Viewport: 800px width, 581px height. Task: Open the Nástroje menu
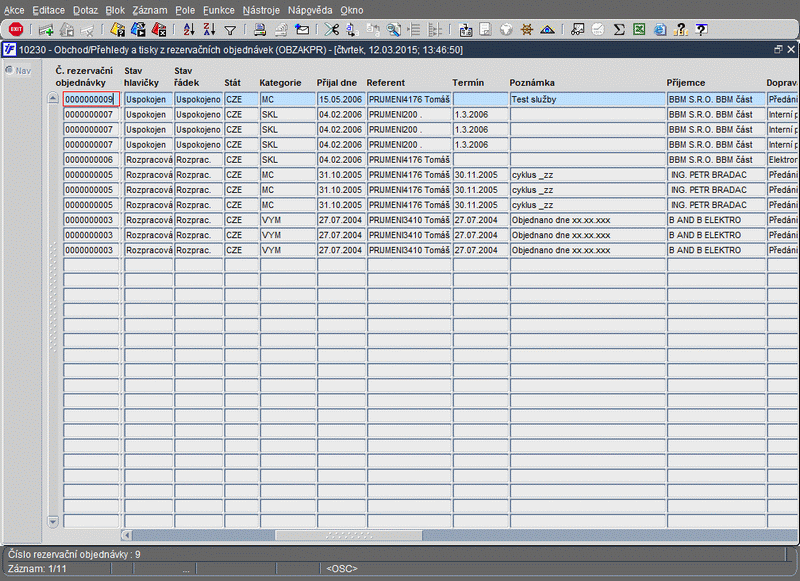[261, 10]
